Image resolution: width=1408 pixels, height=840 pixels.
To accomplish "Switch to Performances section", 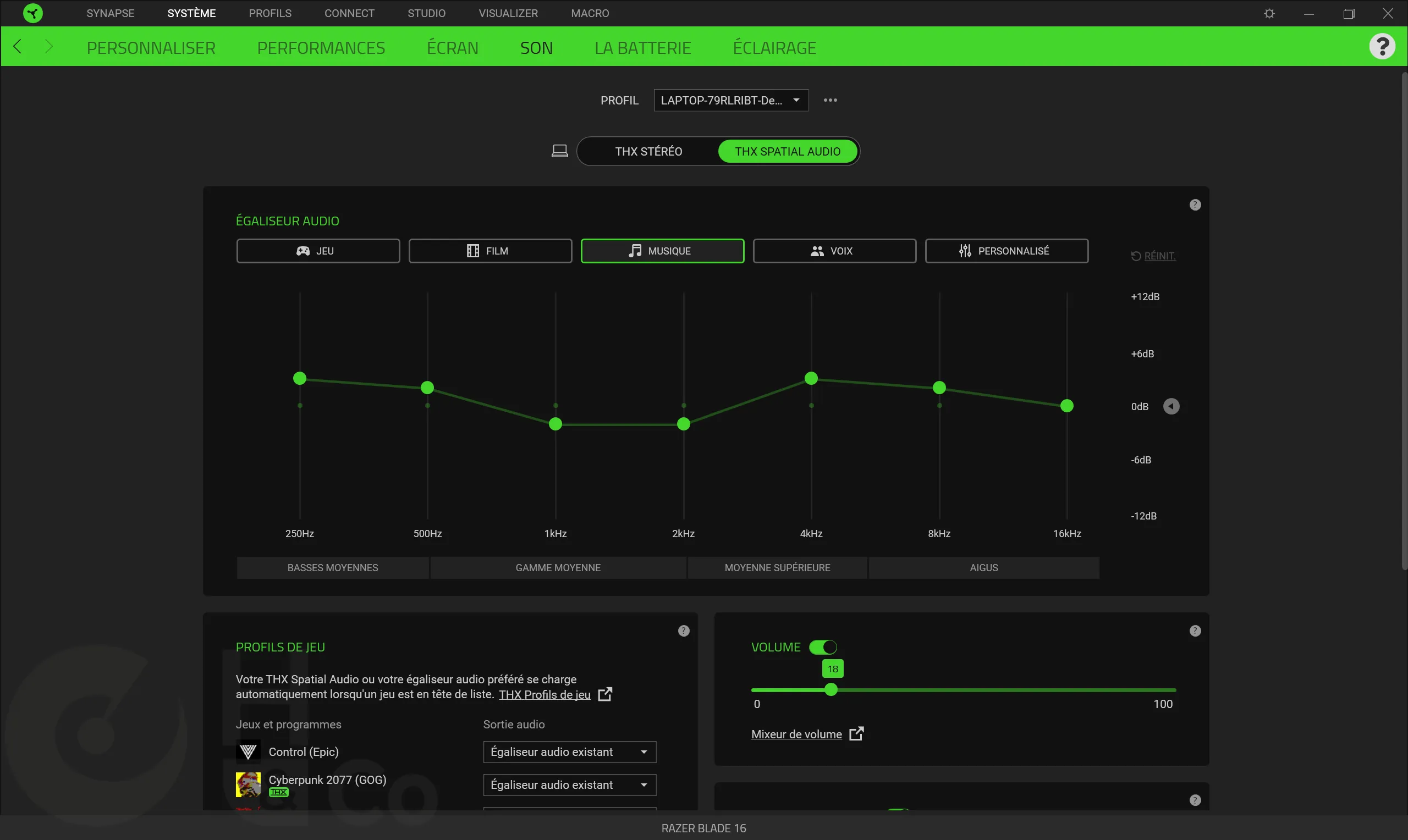I will click(x=321, y=47).
